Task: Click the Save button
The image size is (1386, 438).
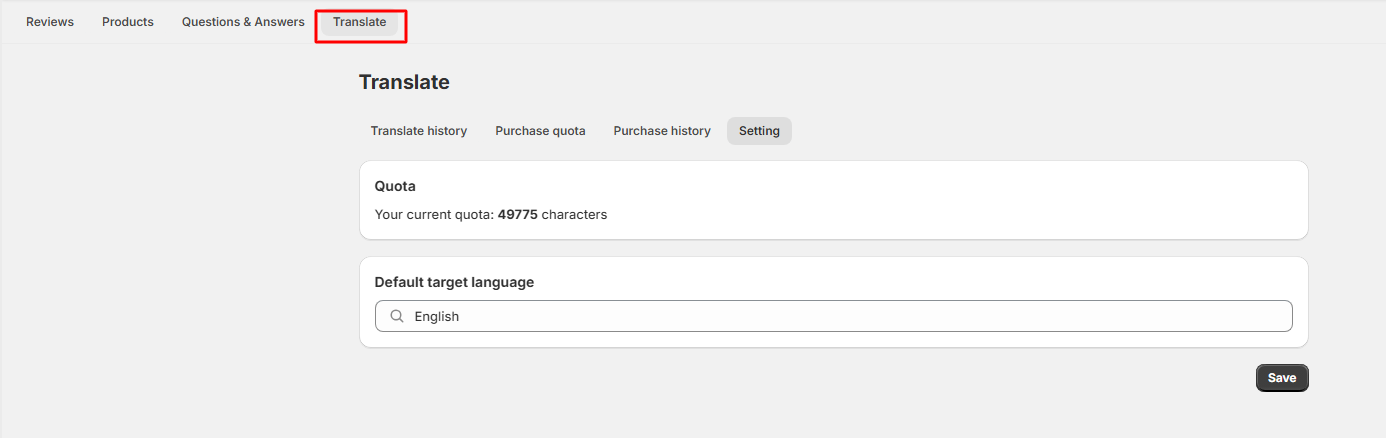Action: click(1282, 378)
